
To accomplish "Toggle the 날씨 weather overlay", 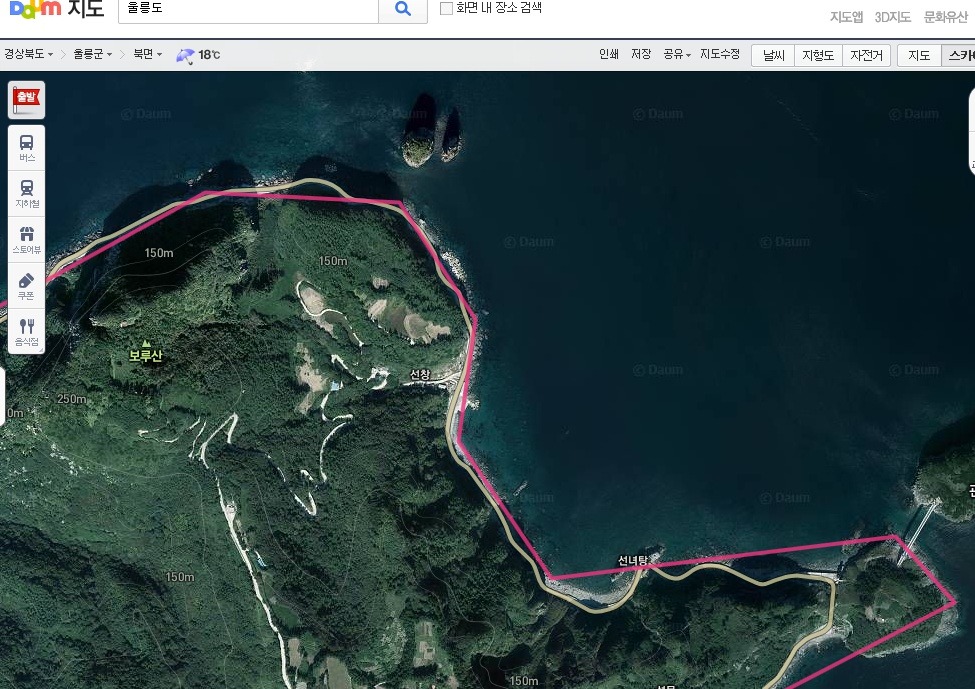I will (774, 55).
